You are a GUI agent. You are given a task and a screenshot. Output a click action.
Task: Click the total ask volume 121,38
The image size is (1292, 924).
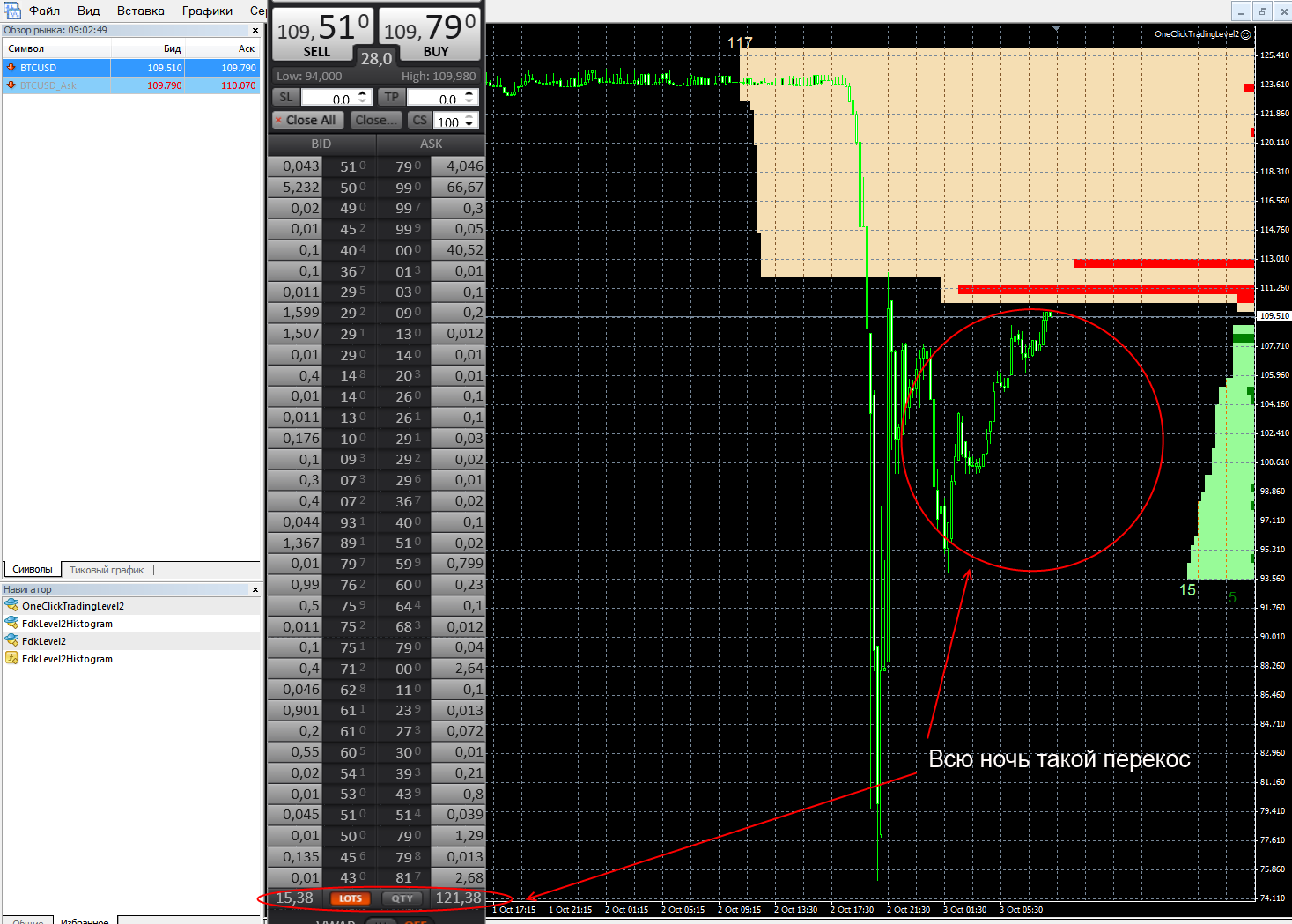[x=459, y=898]
